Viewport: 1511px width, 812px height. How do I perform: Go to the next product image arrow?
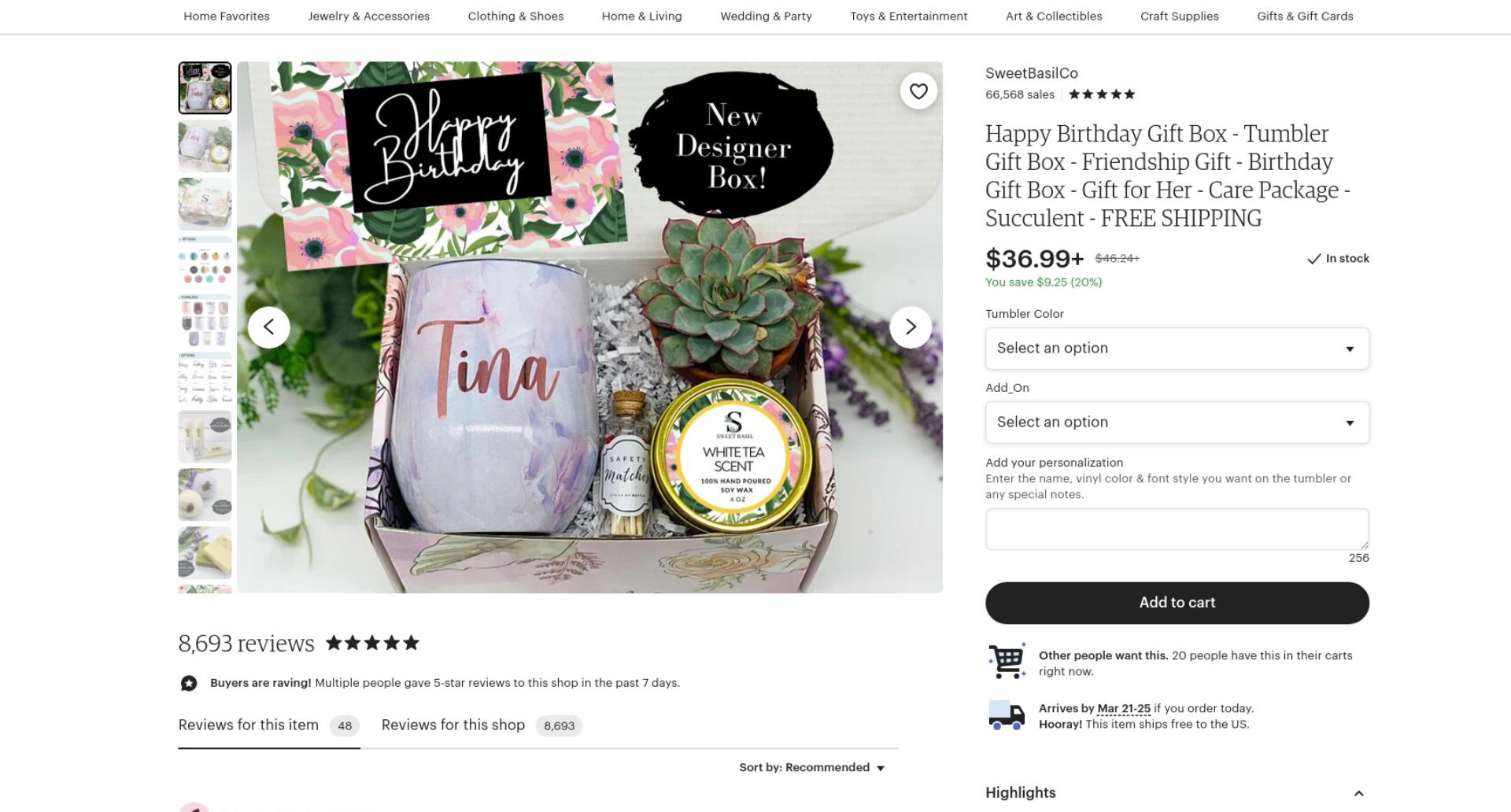[911, 327]
